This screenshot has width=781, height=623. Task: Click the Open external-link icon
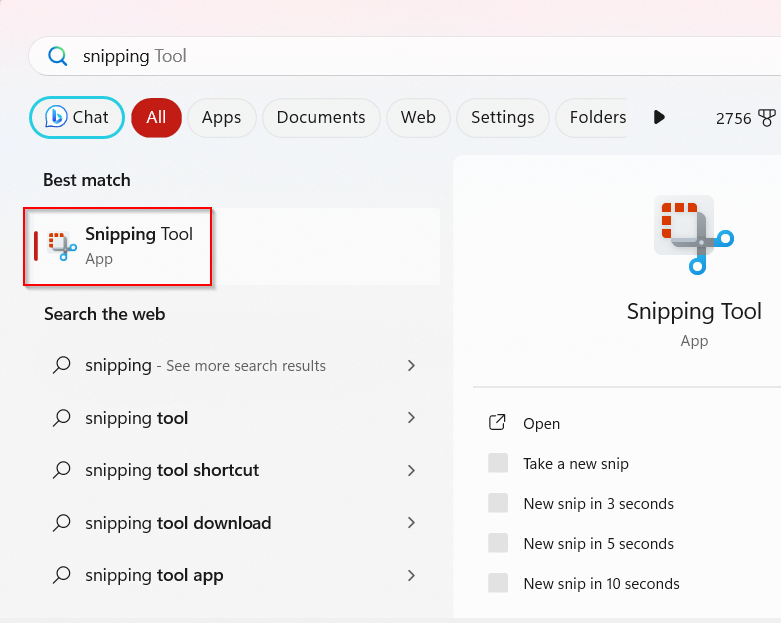[497, 422]
